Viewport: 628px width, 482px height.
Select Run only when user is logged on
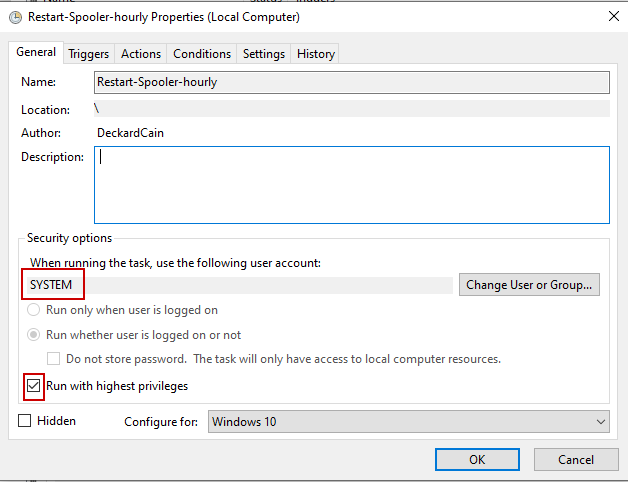point(34,310)
